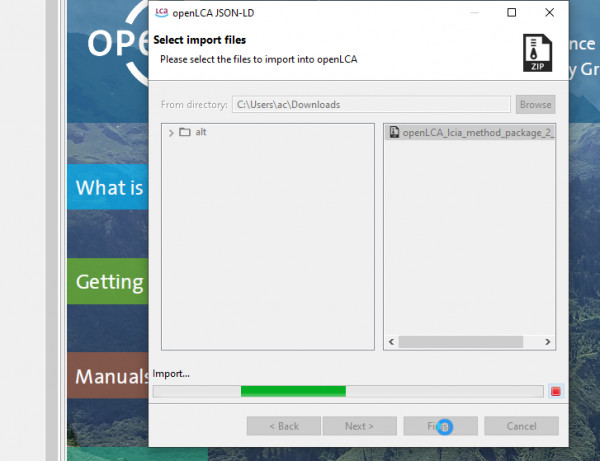Click the large ZIP icon in header
This screenshot has width=600, height=461.
tap(537, 53)
